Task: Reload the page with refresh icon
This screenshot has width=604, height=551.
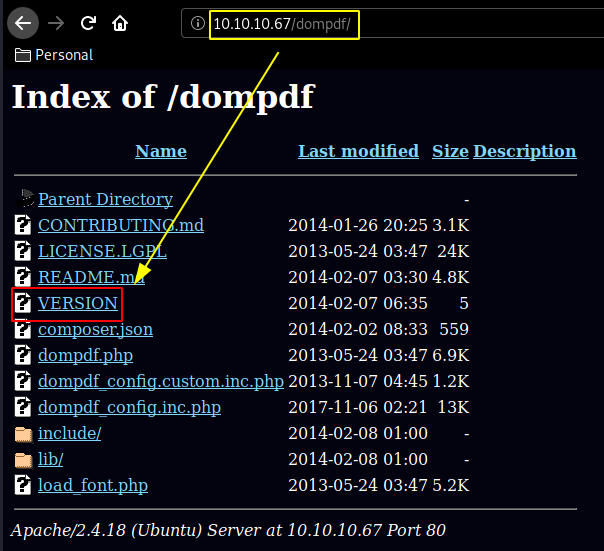Action: (x=88, y=22)
